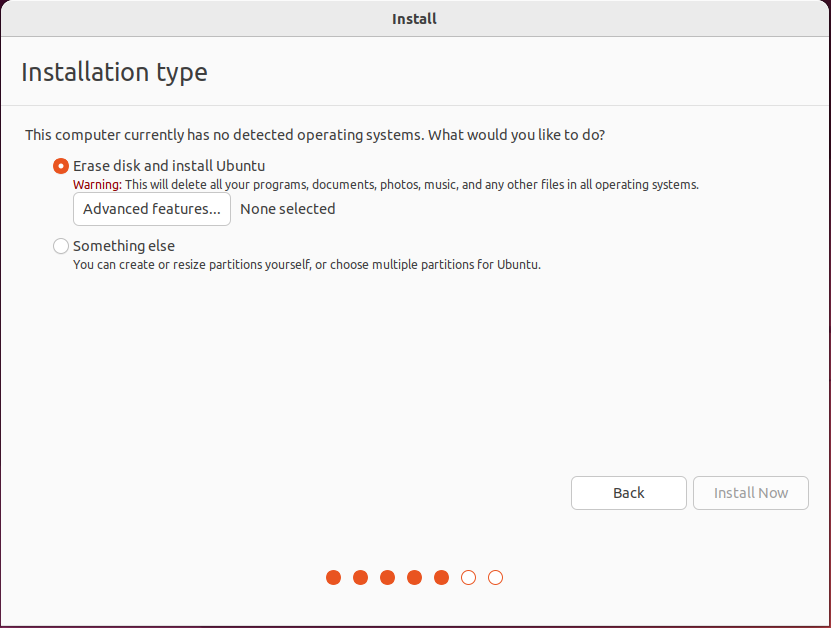Open the Advanced features dialog
The image size is (831, 628).
[152, 209]
